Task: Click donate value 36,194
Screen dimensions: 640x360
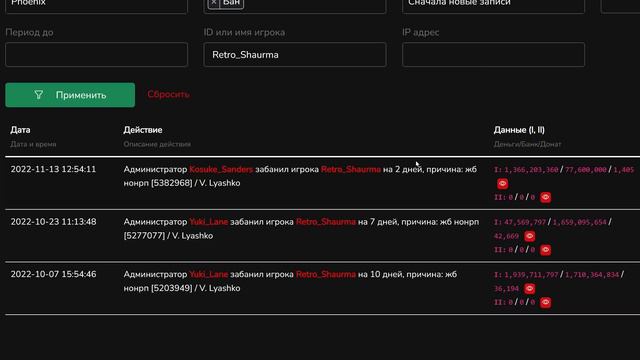Action: tap(507, 289)
